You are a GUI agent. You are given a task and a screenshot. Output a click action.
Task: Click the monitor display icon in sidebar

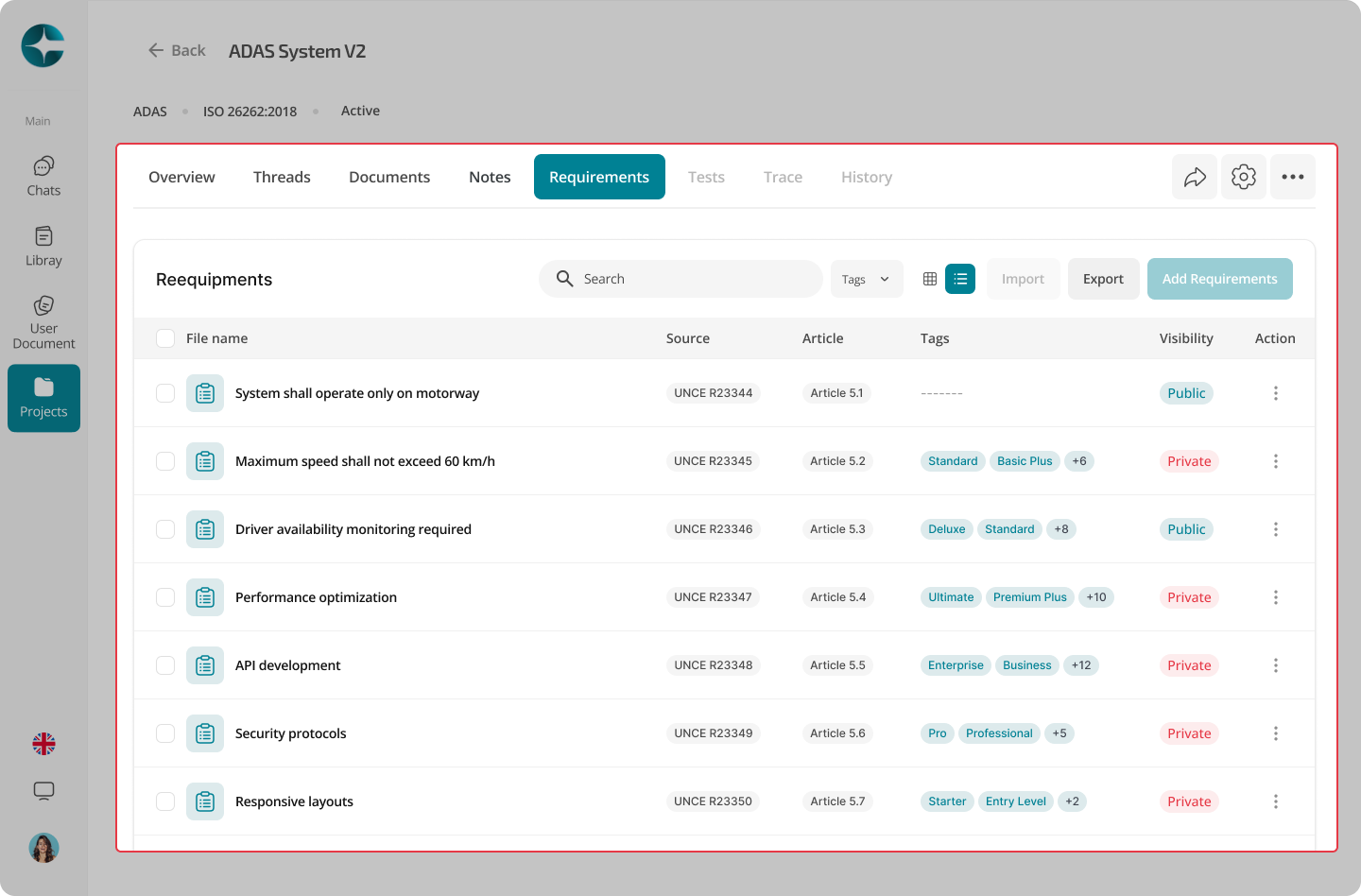(43, 791)
